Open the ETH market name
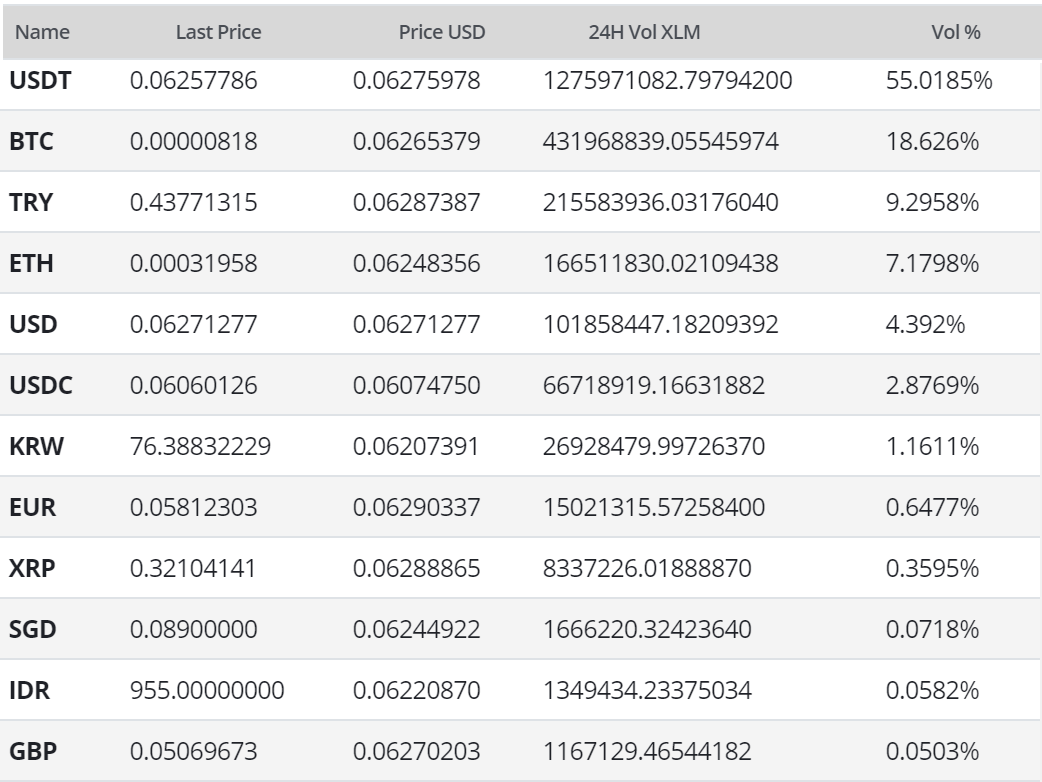Viewport: 1042px width, 782px height. [31, 264]
